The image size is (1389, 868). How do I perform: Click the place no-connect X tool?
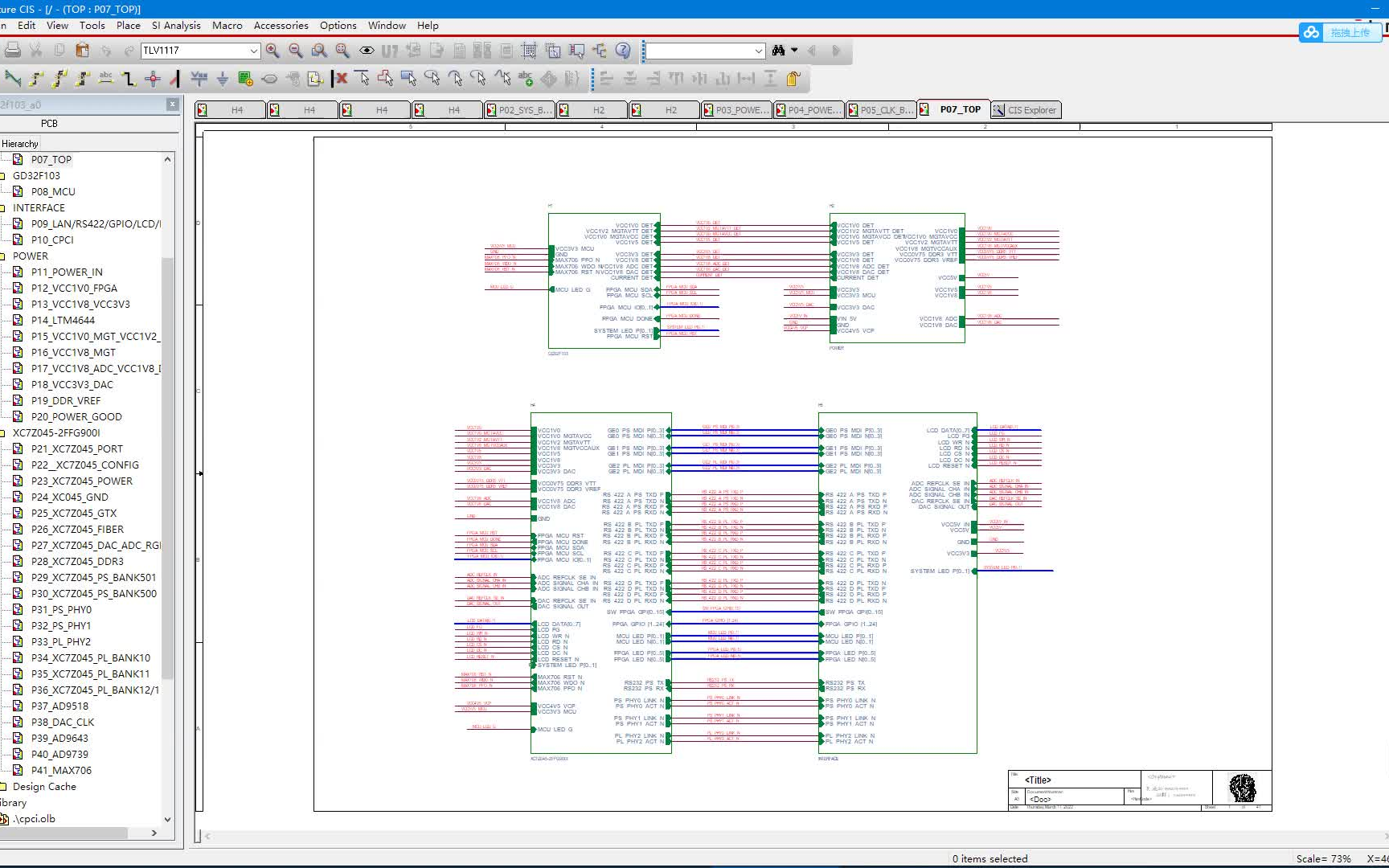coord(340,79)
